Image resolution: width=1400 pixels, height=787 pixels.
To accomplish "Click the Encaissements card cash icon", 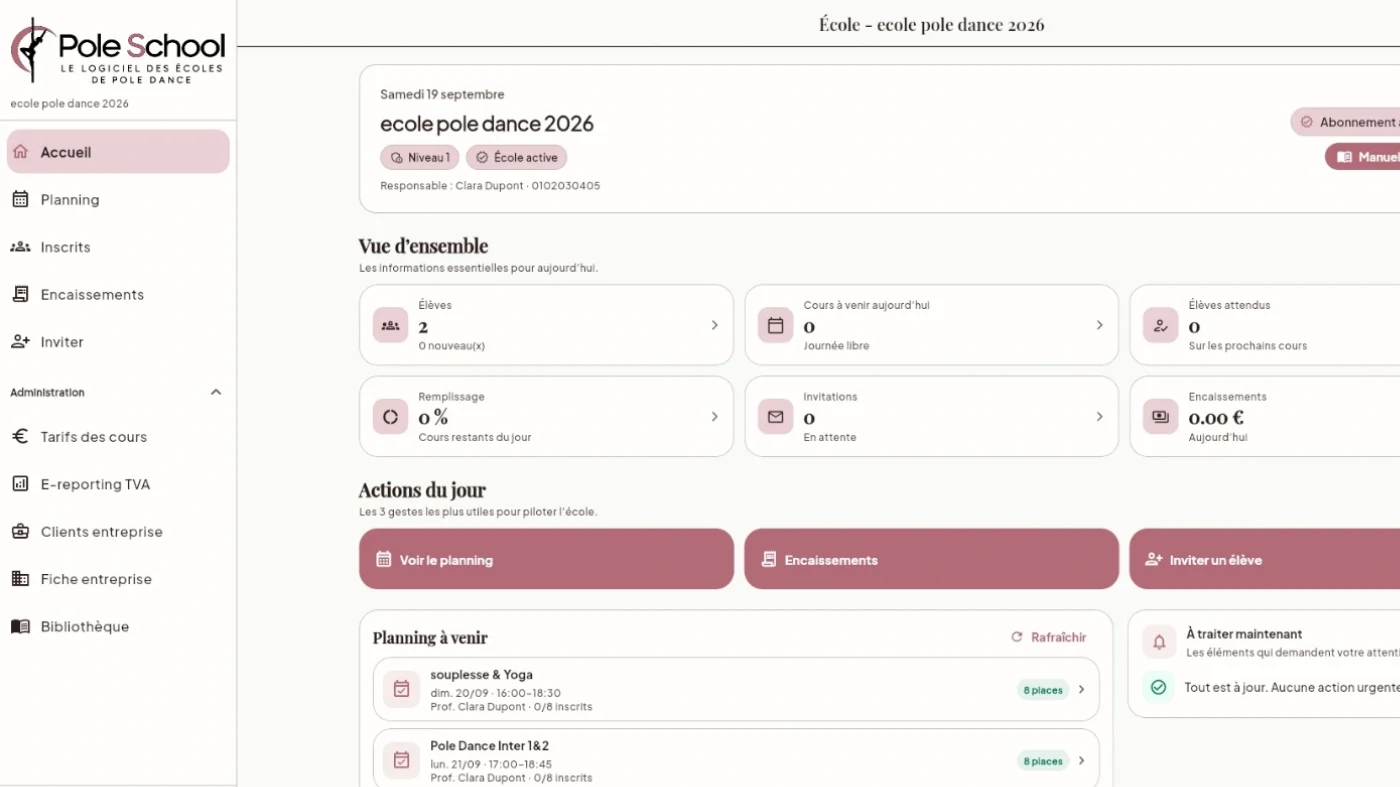I will pos(1160,416).
